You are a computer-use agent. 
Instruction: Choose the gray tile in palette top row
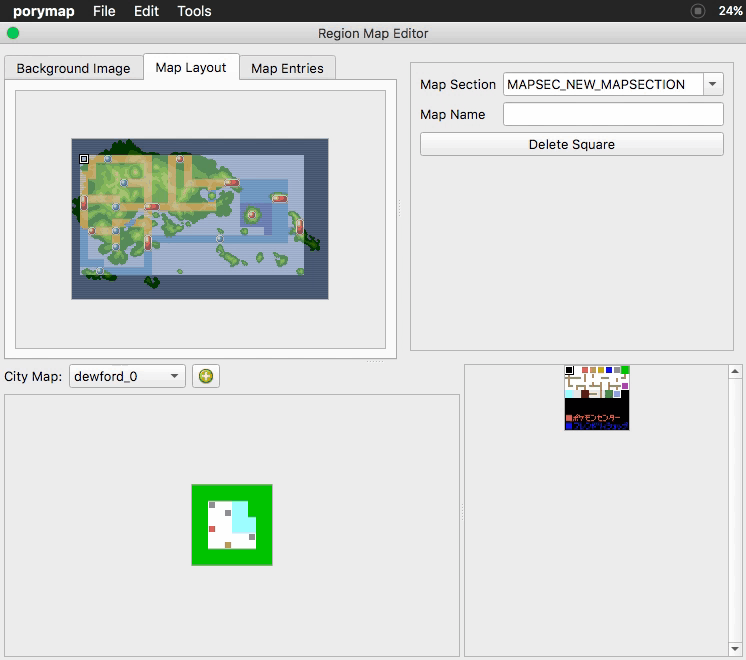(617, 370)
